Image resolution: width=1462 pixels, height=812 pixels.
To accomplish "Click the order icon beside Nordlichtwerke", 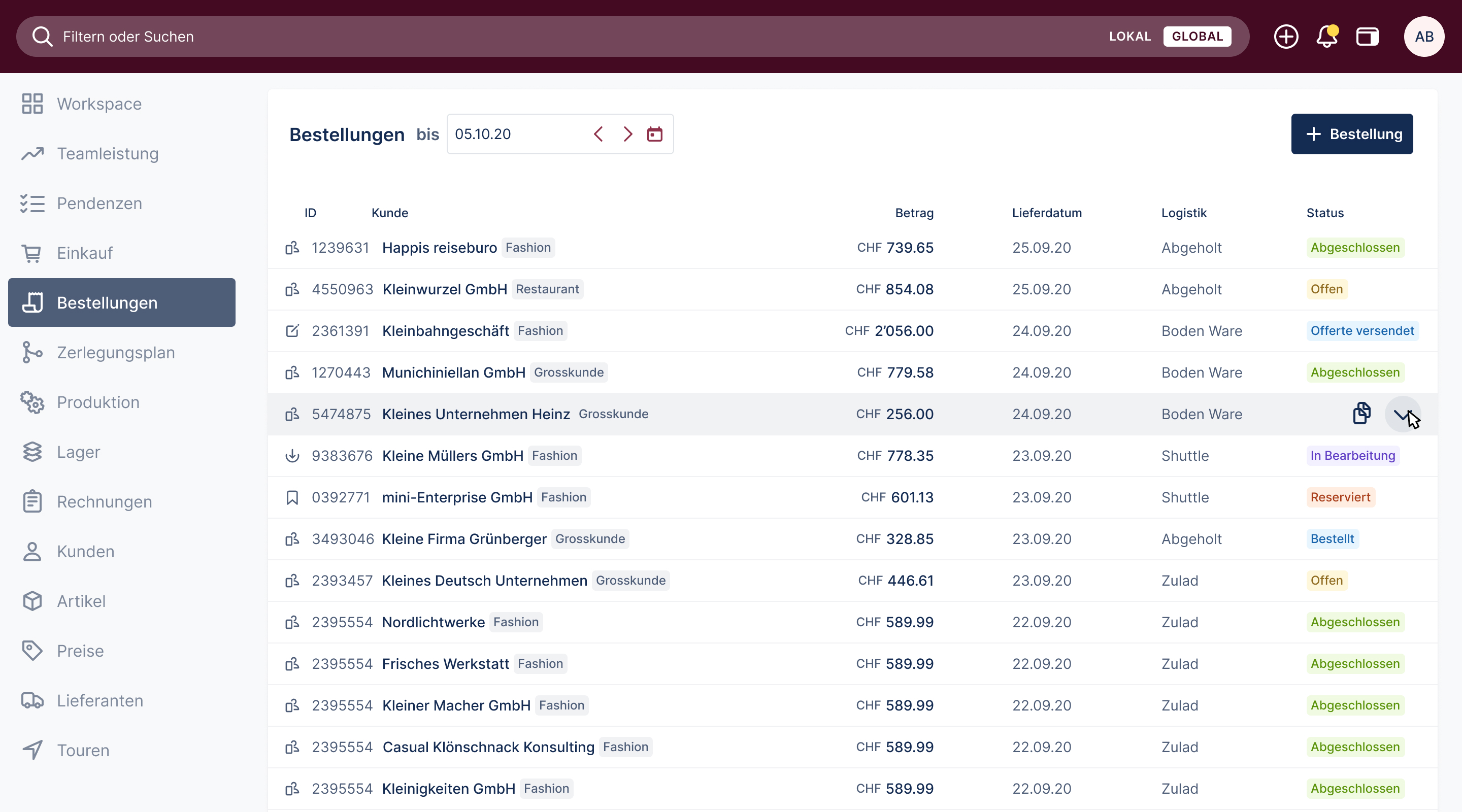I will (292, 622).
